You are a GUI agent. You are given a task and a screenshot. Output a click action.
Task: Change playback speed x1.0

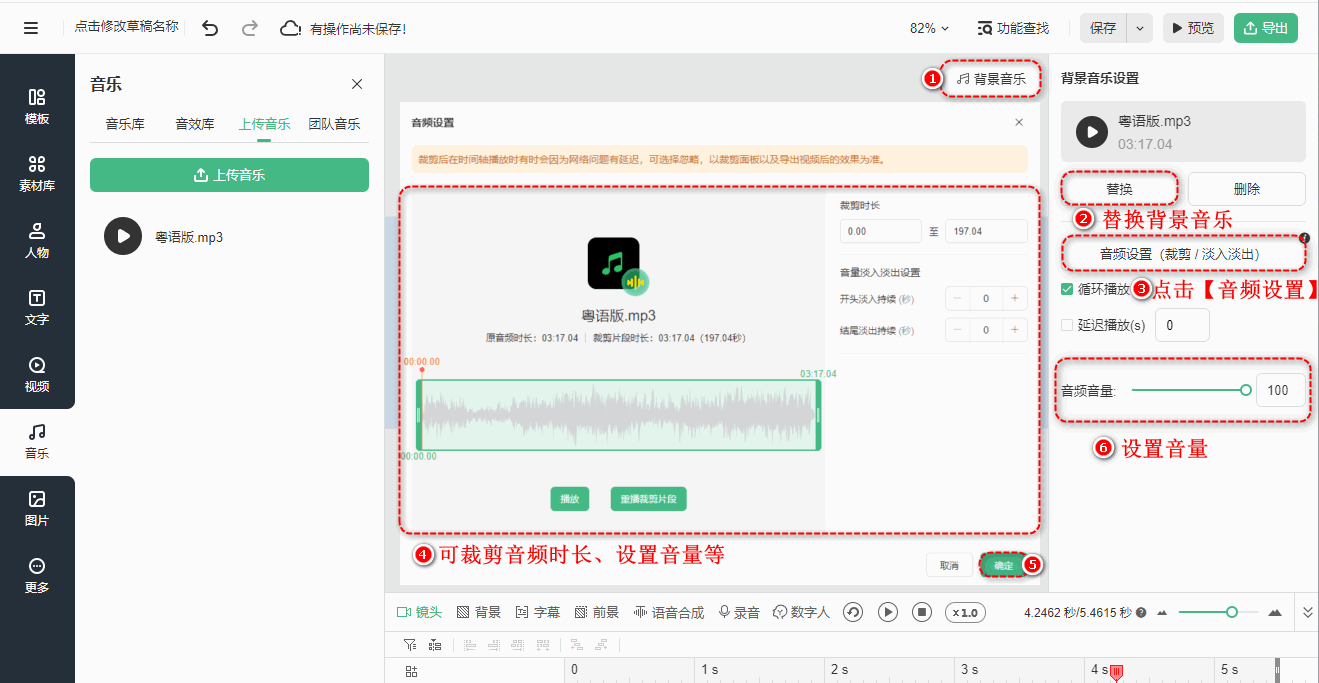965,612
